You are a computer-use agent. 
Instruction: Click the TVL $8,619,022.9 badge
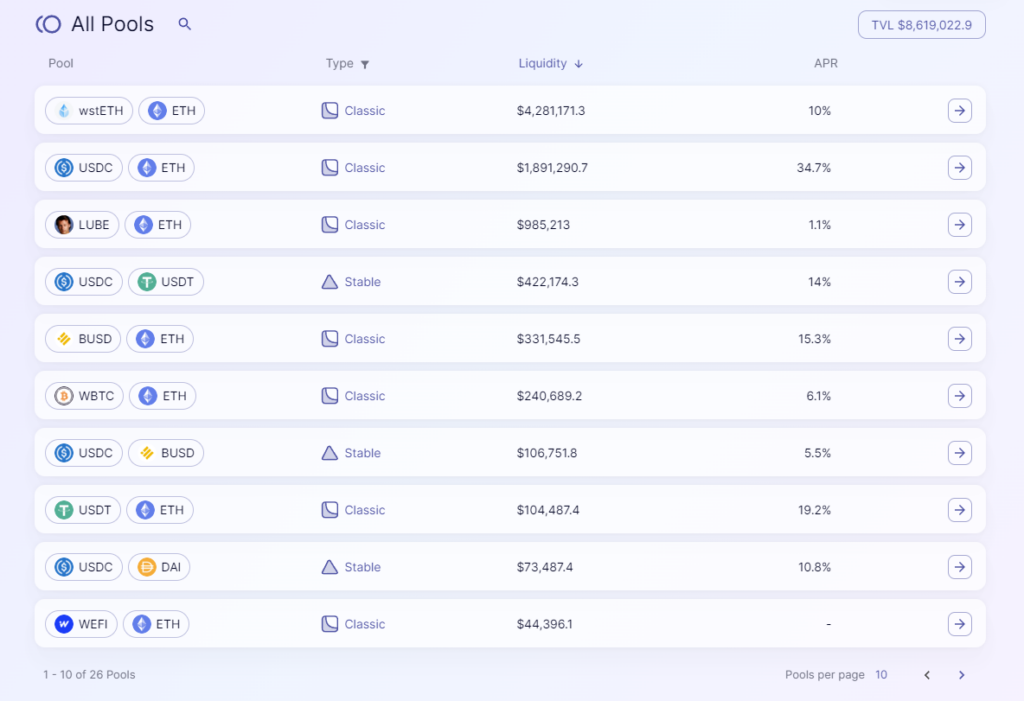pyautogui.click(x=921, y=25)
